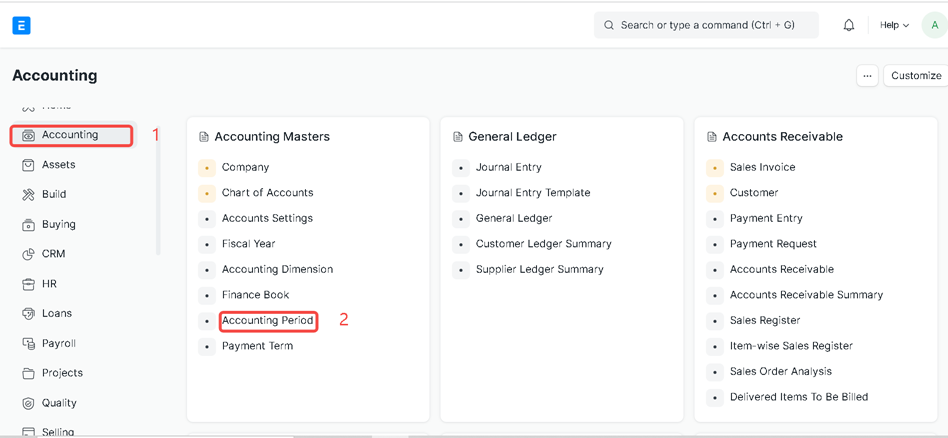Open the Payroll module in sidebar
Image resolution: width=948 pixels, height=438 pixels.
coord(58,343)
